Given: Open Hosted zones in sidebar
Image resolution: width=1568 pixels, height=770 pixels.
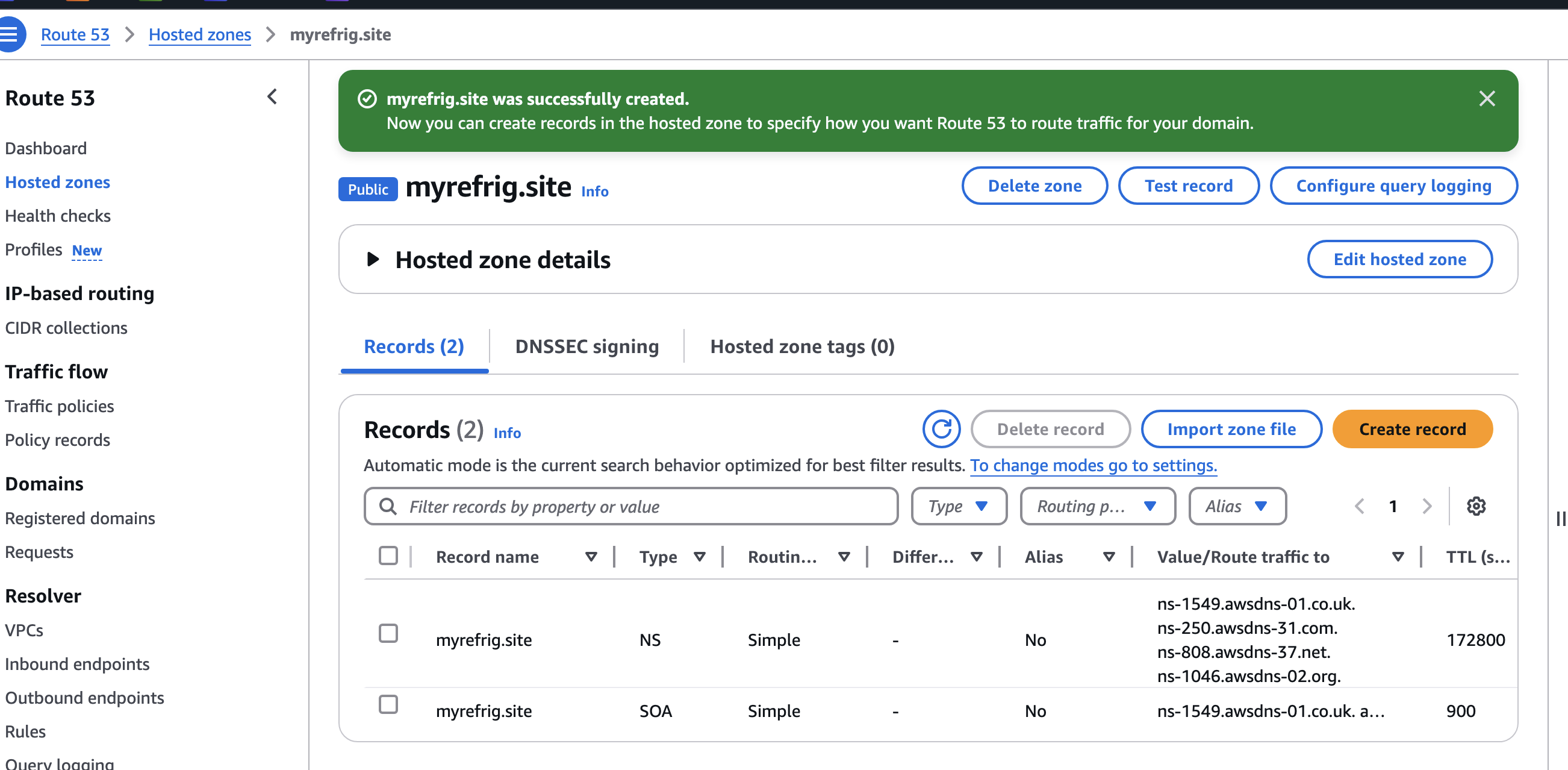Looking at the screenshot, I should click(58, 182).
